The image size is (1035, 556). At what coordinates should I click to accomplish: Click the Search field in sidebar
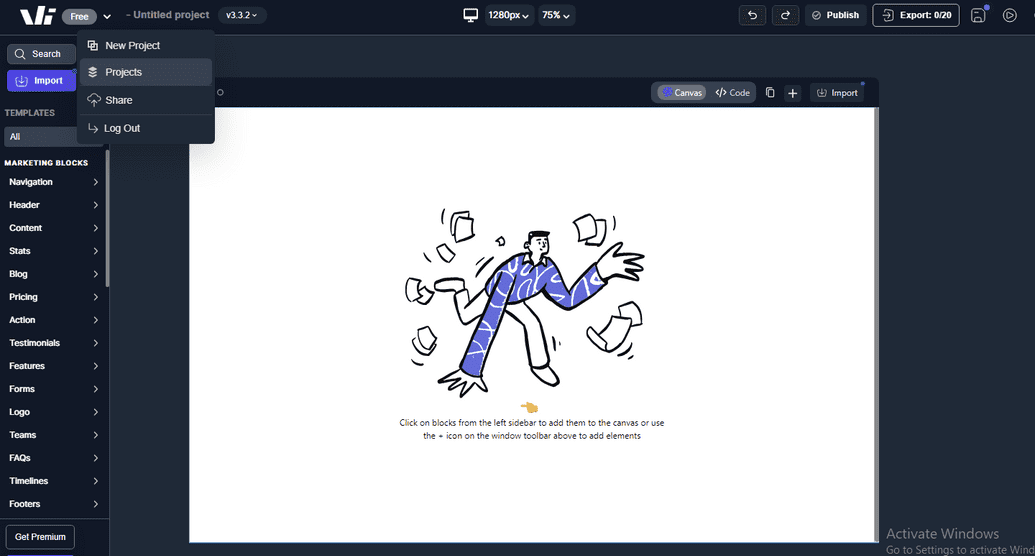tap(41, 54)
